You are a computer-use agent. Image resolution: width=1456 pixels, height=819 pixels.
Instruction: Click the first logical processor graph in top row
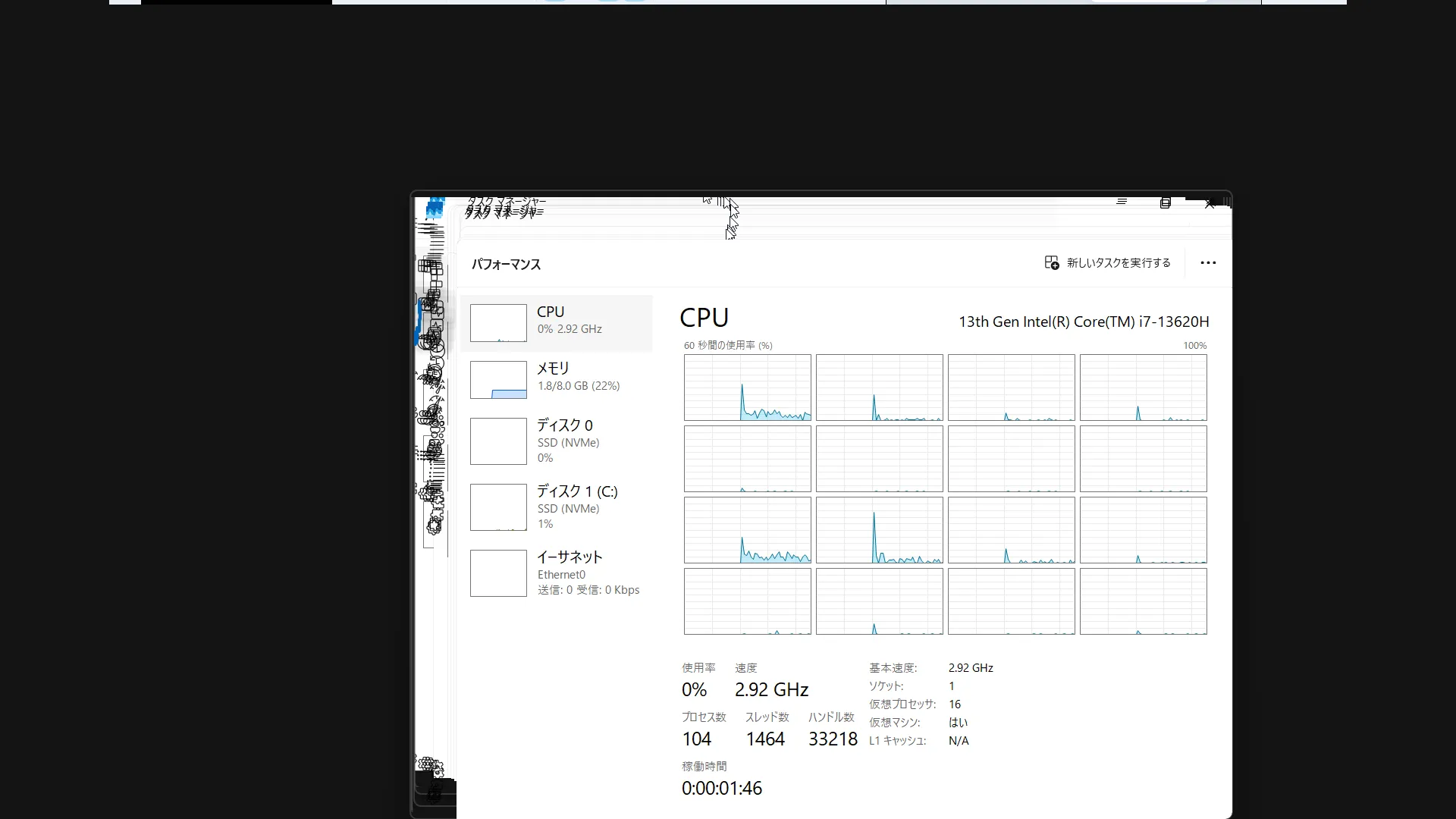748,388
